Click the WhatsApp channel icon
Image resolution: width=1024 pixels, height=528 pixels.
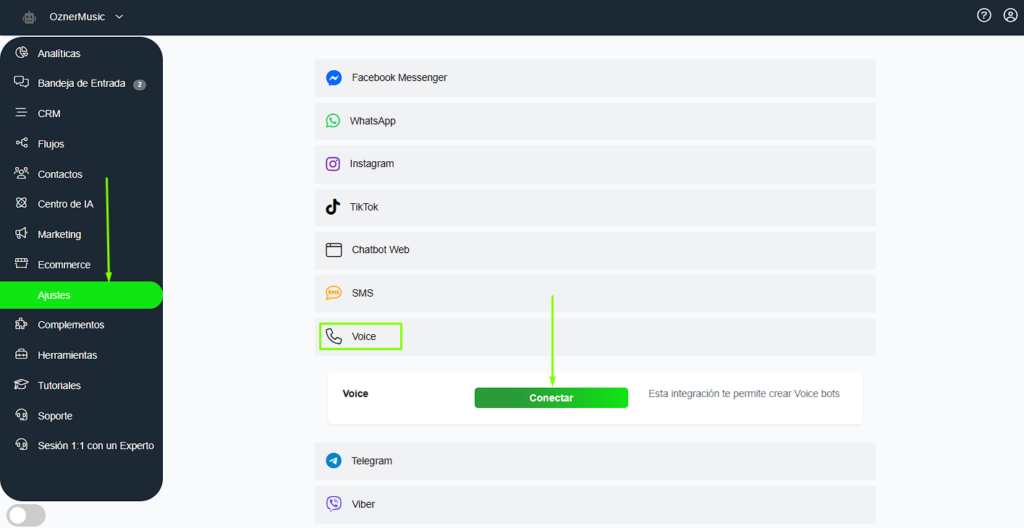[x=333, y=121]
